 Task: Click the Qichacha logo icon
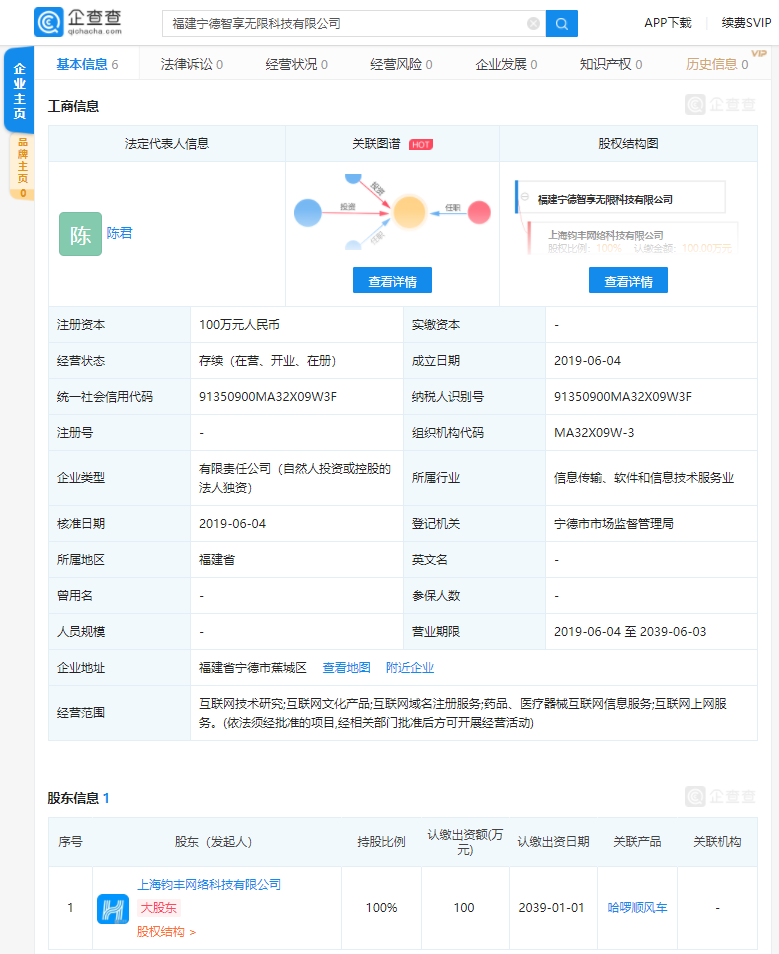[x=49, y=23]
